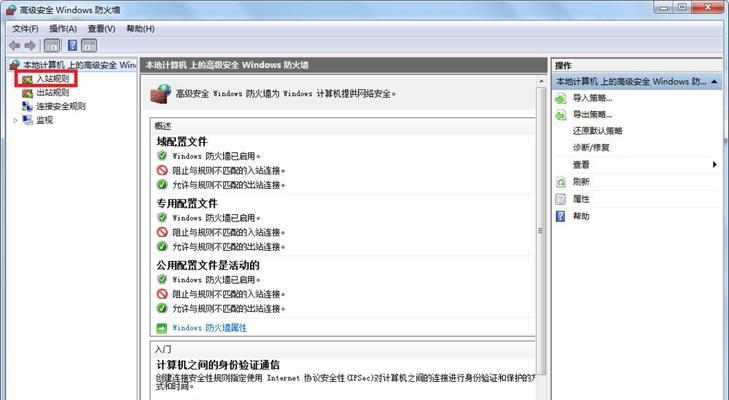The height and width of the screenshot is (400, 729).
Task: Select the 监视 (Monitoring) node
Action: [x=44, y=120]
